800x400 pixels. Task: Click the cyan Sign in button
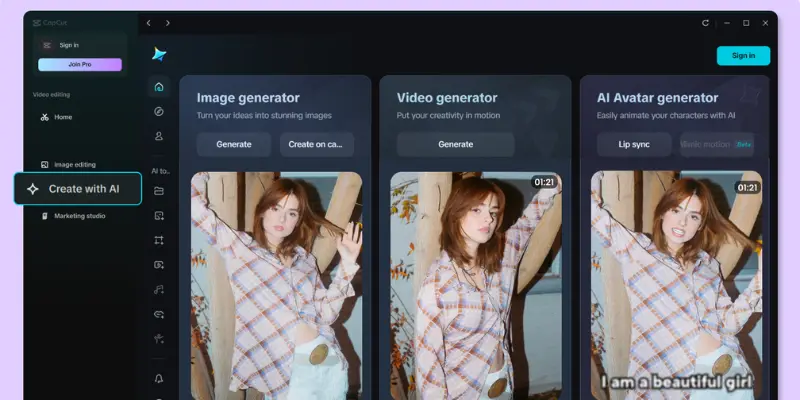(x=743, y=56)
